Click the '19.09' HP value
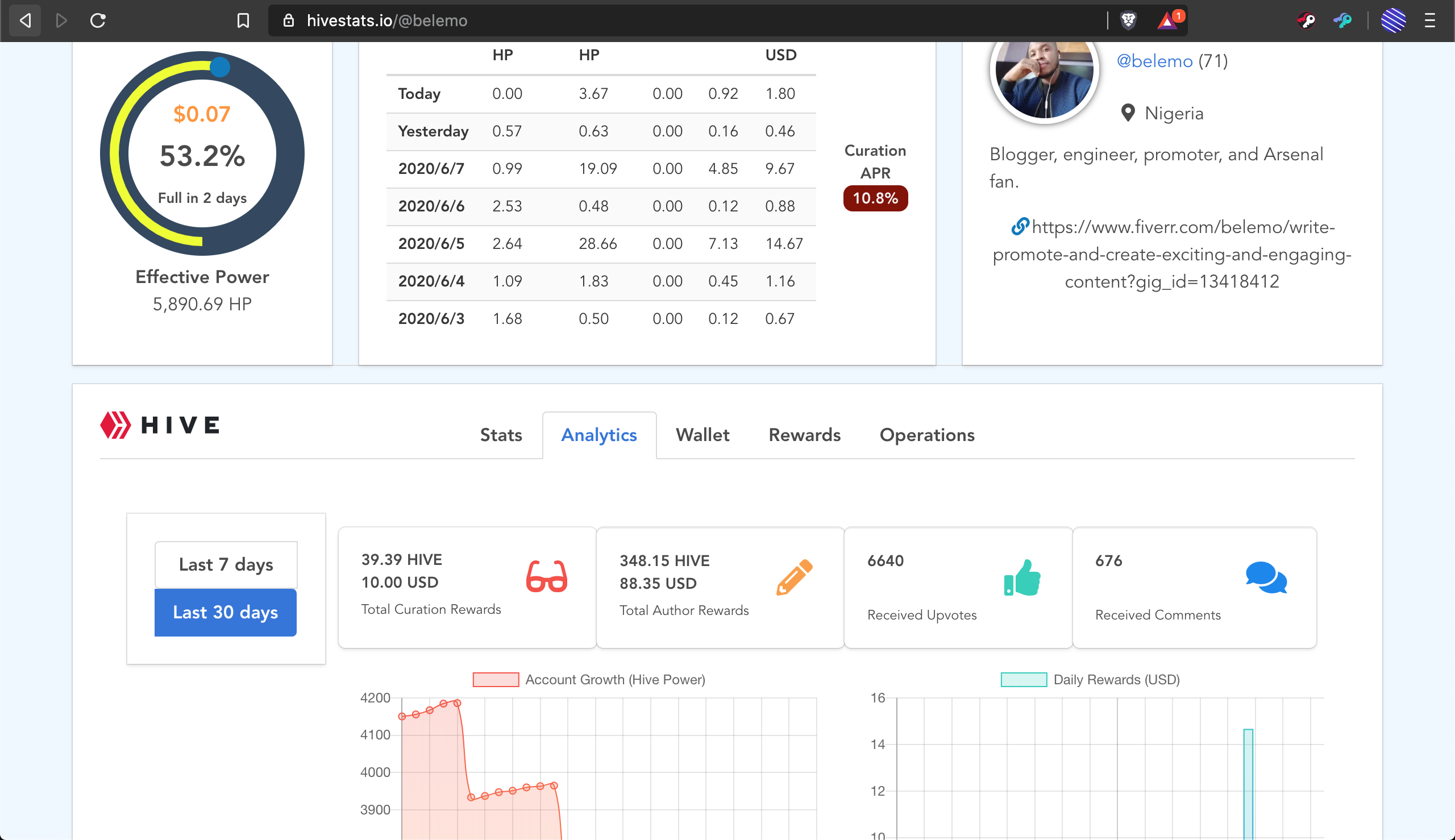Screen dimensions: 1455x840 click(598, 168)
